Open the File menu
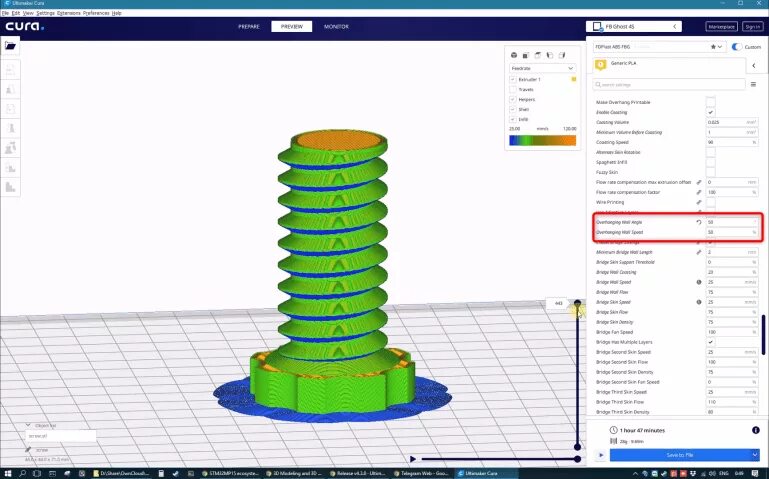Viewport: 769px width, 479px height. 5,13
